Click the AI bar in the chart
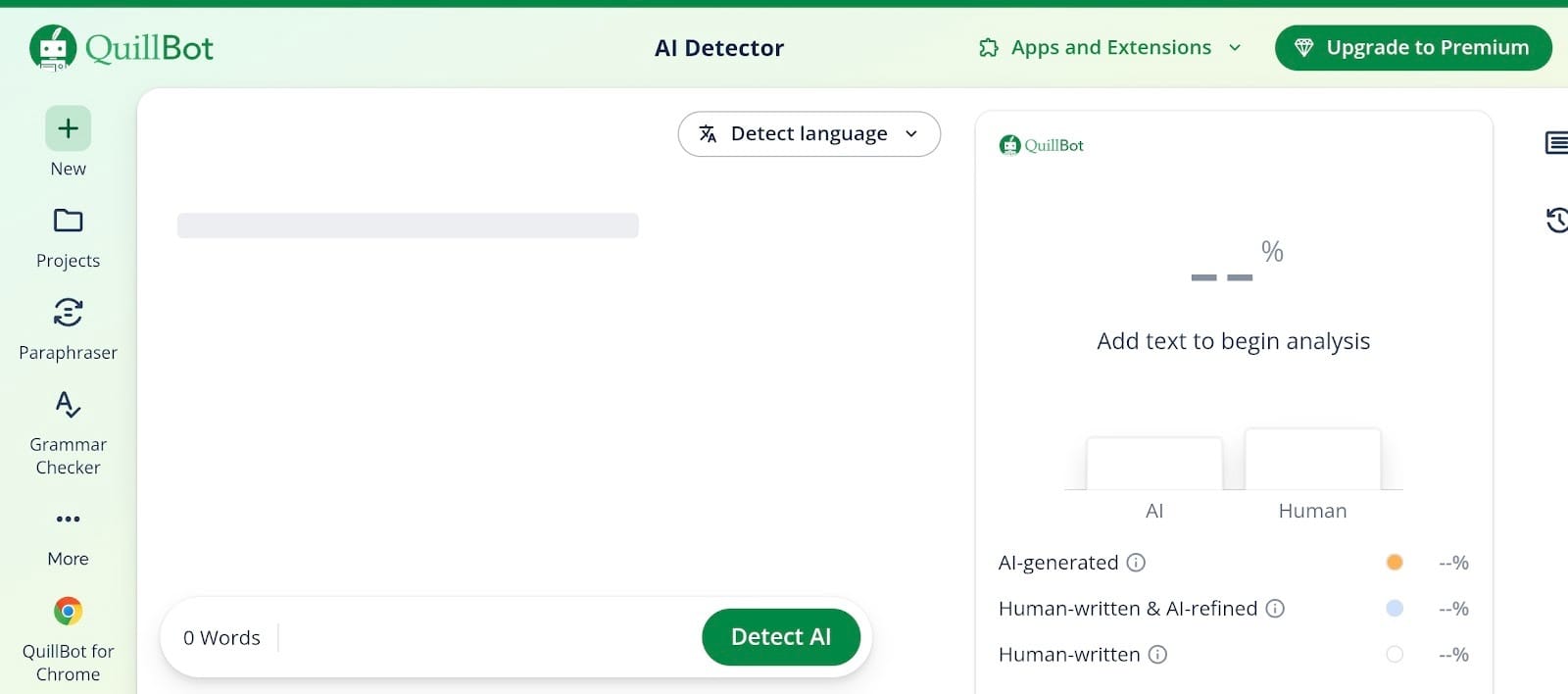The height and width of the screenshot is (694, 1568). coord(1154,464)
